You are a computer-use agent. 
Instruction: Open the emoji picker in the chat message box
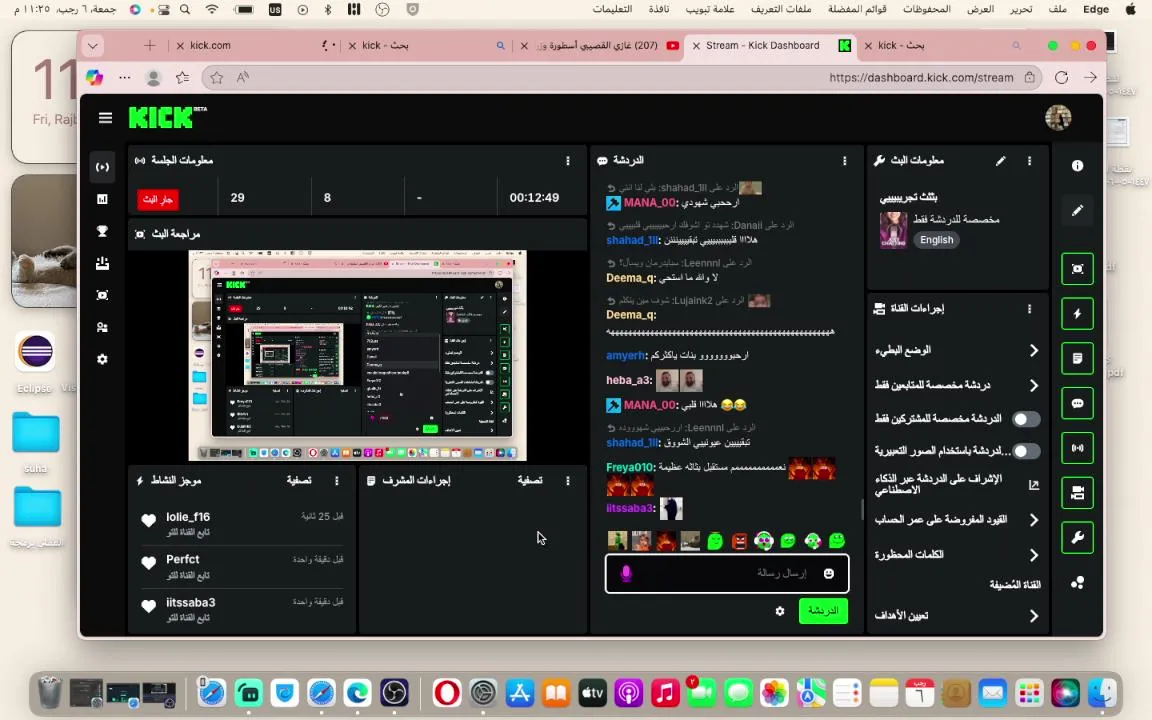pyautogui.click(x=829, y=573)
